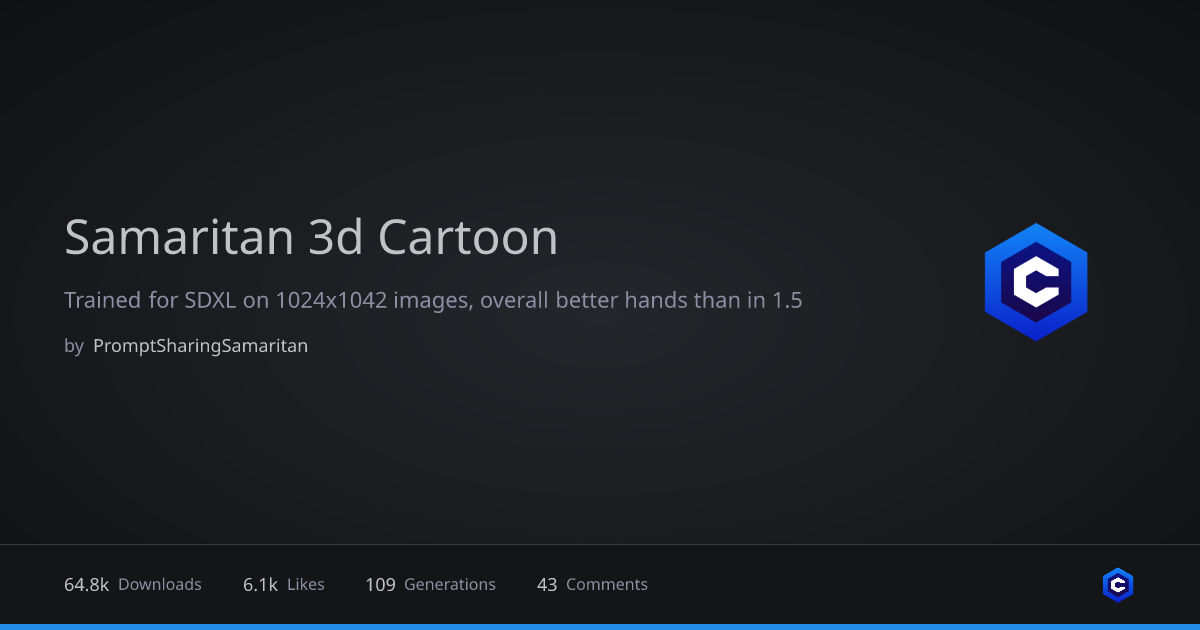The height and width of the screenshot is (630, 1200).
Task: Click the 109 generations count
Action: click(380, 585)
